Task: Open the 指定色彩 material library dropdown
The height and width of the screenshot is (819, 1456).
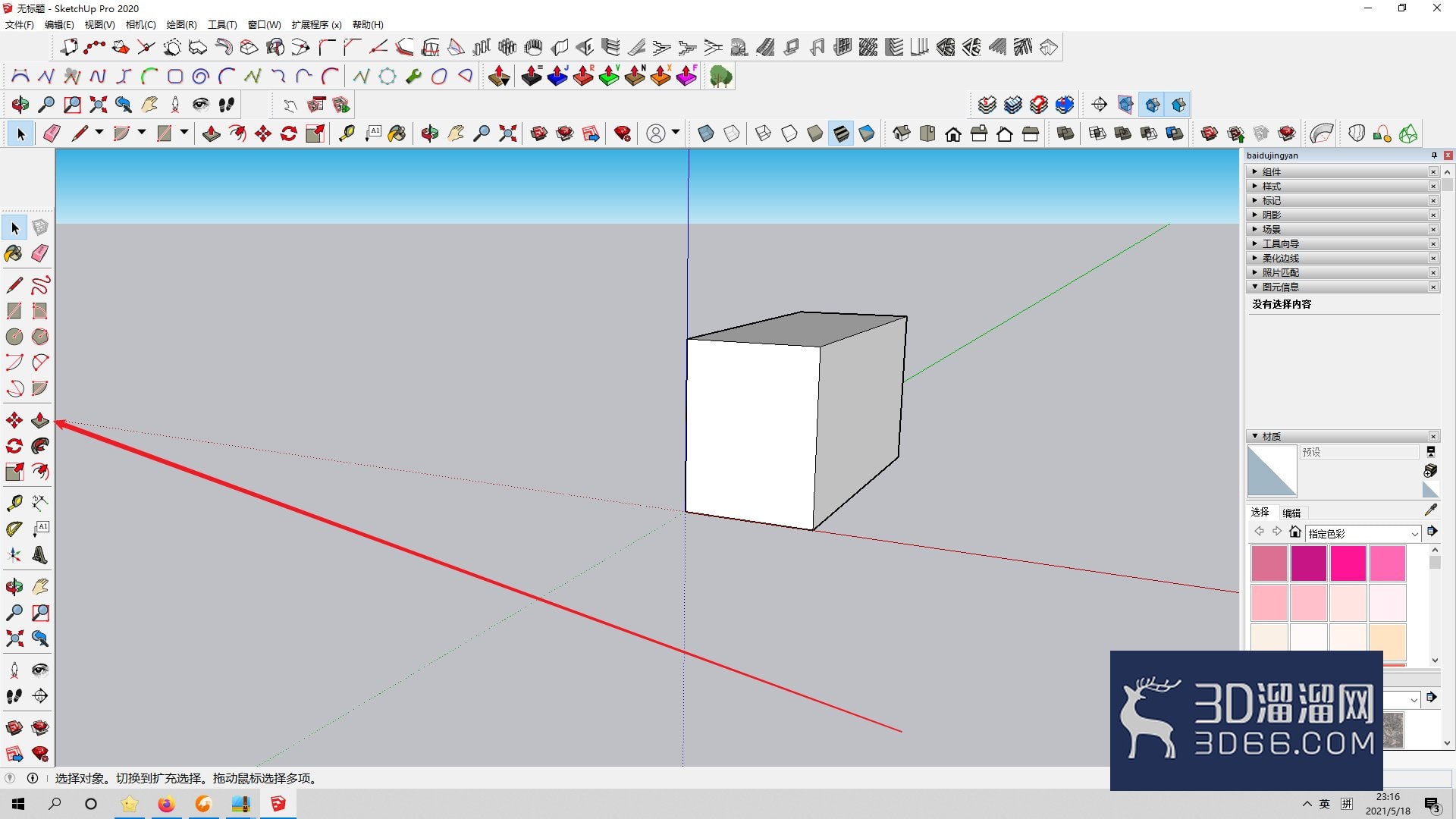Action: pyautogui.click(x=1363, y=534)
